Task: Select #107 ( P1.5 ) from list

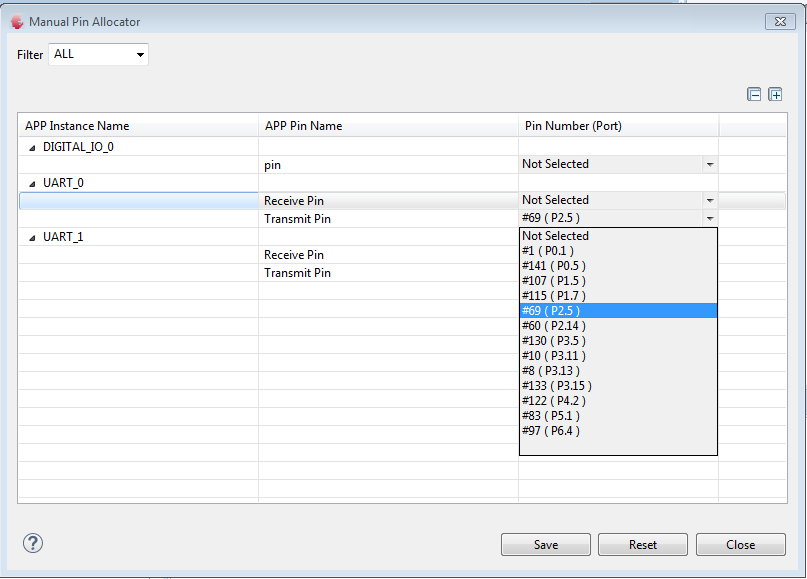Action: [618, 280]
